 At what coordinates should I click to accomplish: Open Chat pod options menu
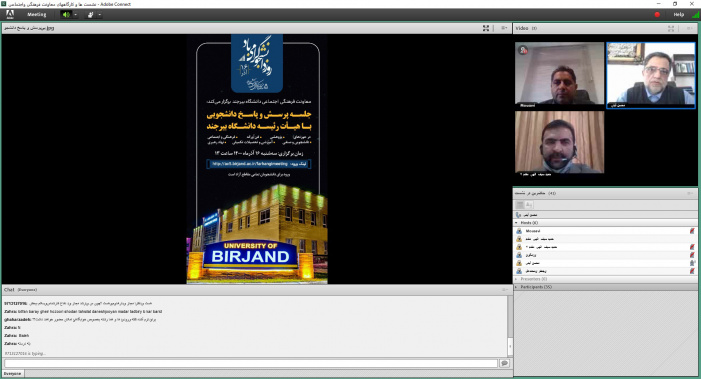(x=504, y=290)
